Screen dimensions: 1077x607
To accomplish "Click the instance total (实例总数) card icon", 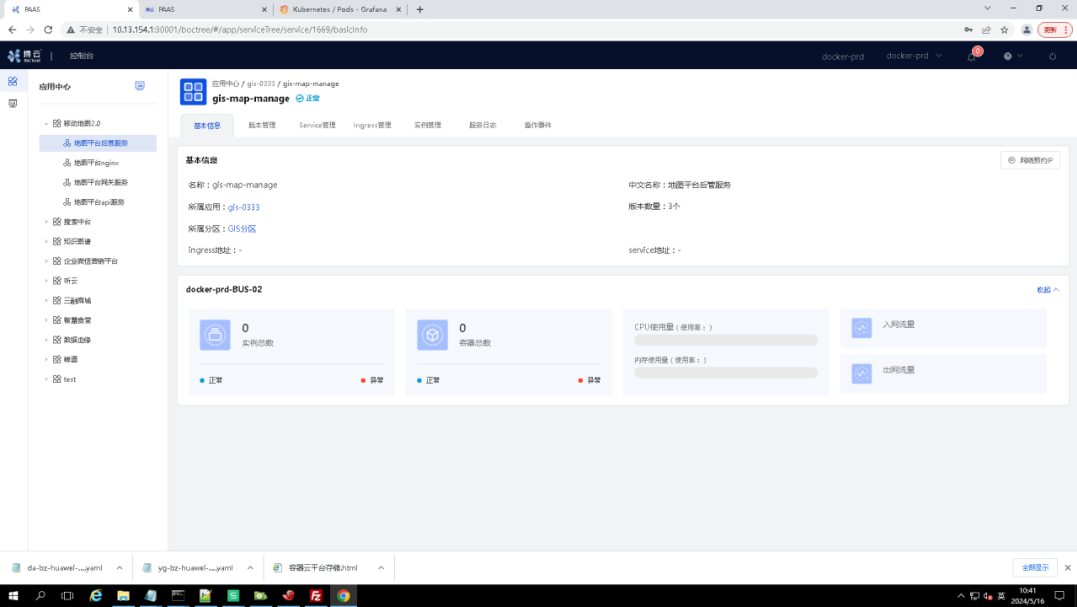I will 215,335.
